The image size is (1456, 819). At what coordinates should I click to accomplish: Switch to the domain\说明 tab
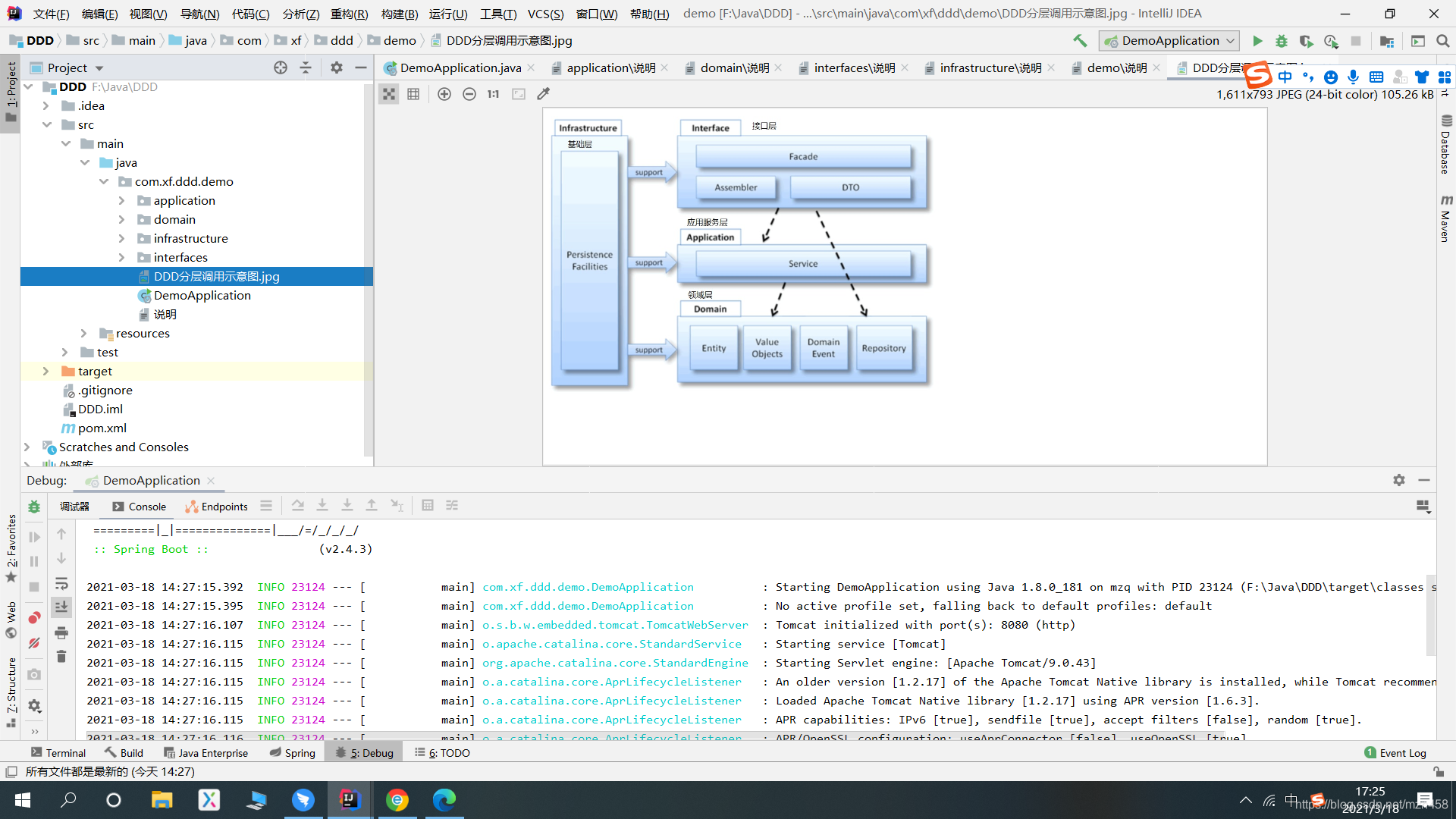pos(733,68)
